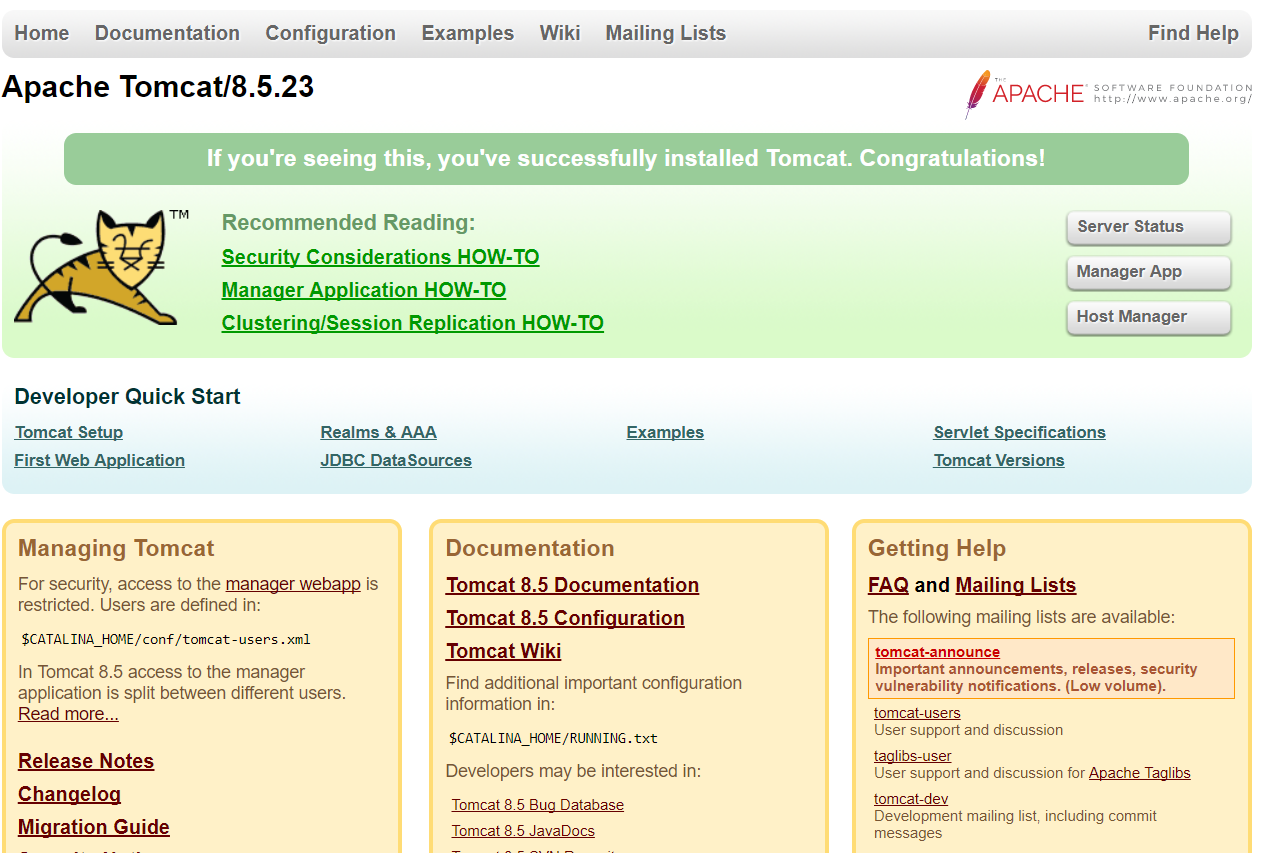1265x853 pixels.
Task: Open the First Web Application link
Action: [100, 460]
